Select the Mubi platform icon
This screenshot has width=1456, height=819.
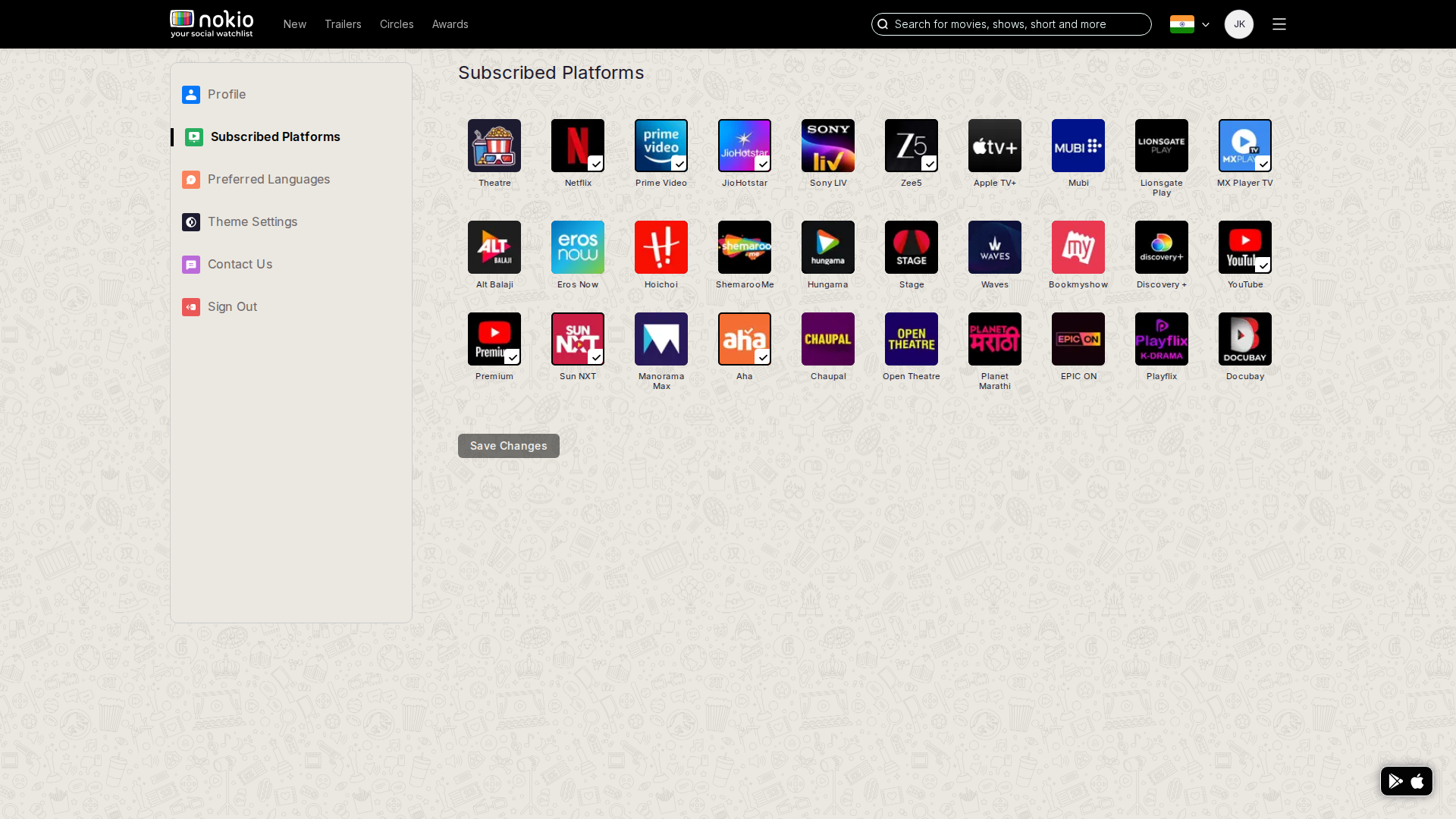click(1078, 146)
